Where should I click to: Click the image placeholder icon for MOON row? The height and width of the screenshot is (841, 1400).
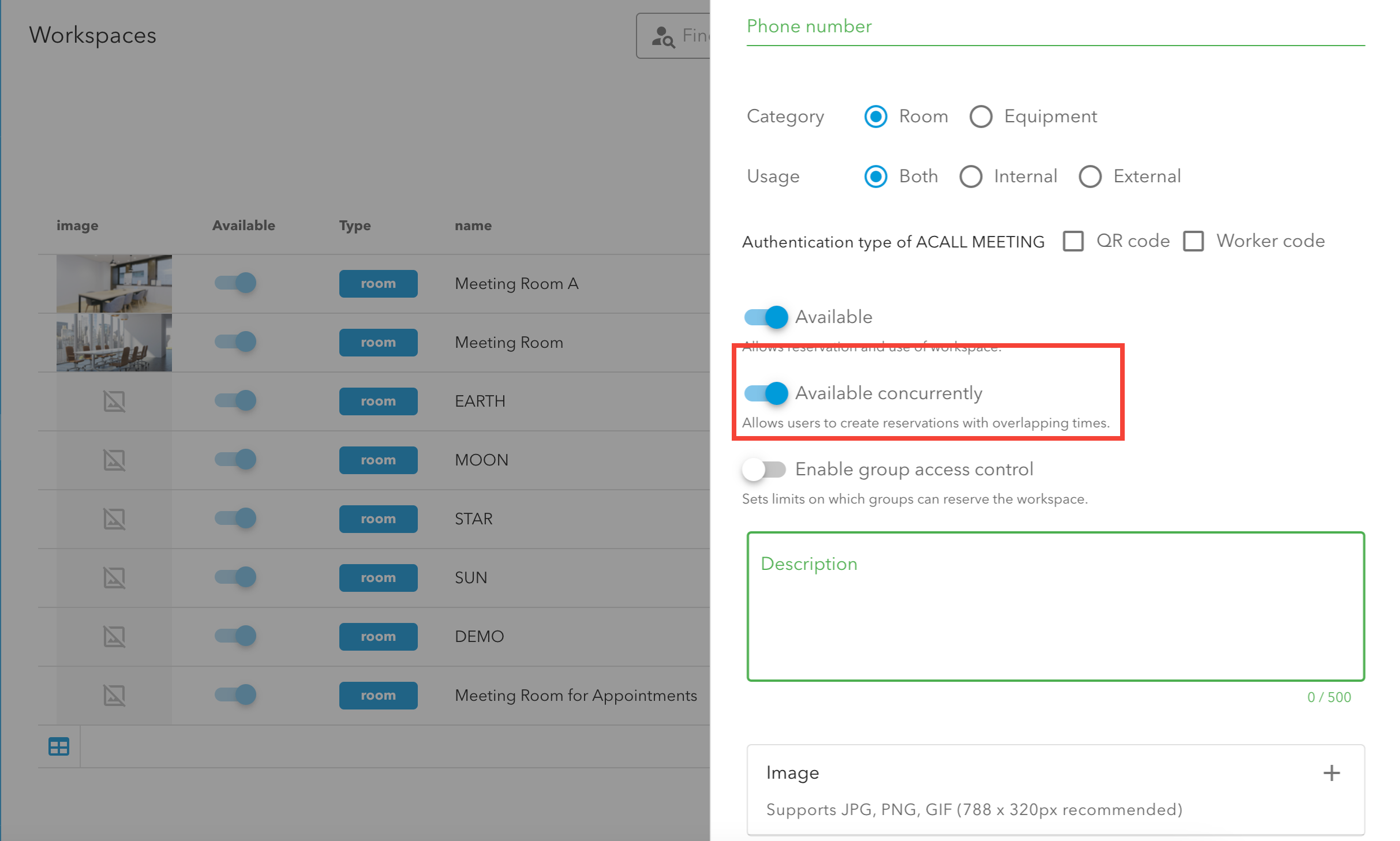(x=114, y=460)
